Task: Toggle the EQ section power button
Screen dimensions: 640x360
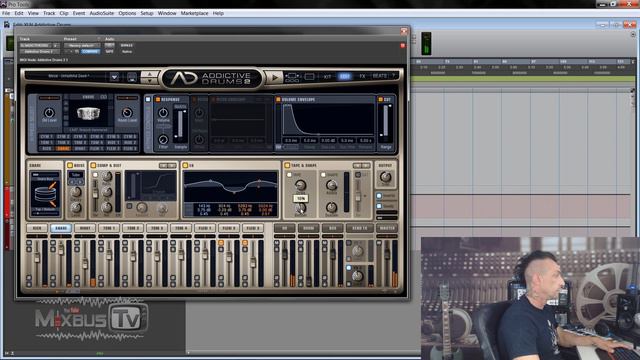Action: tap(185, 165)
